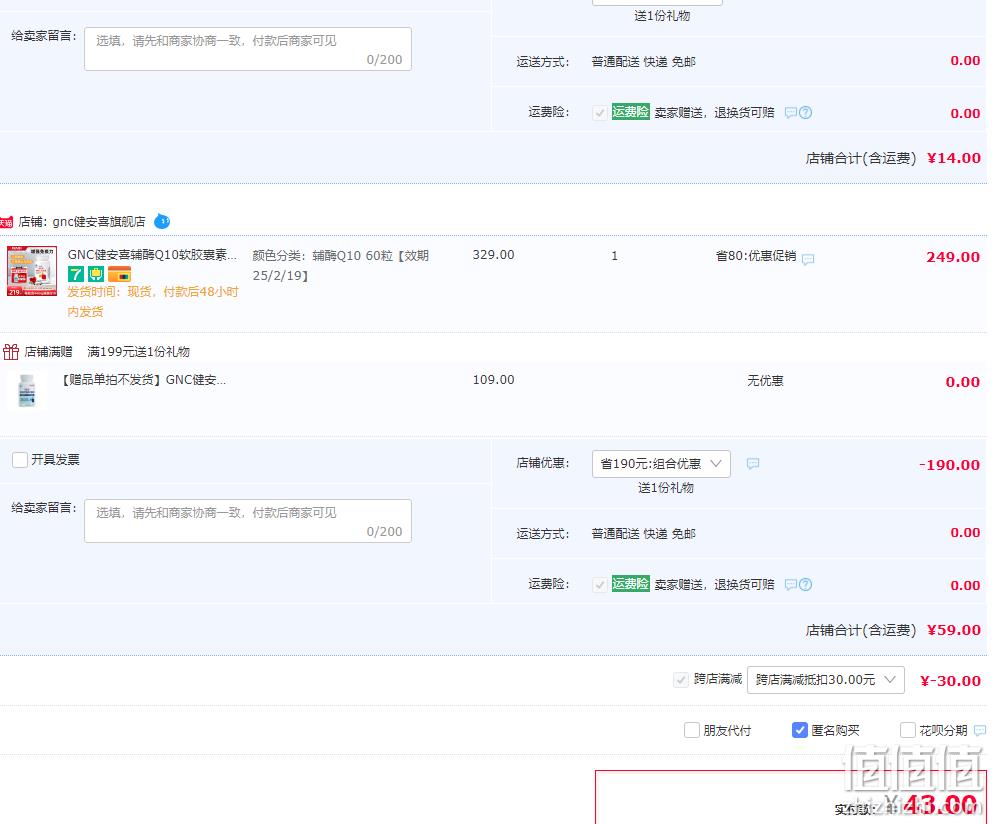Click the 店铺满赠 label

click(48, 351)
